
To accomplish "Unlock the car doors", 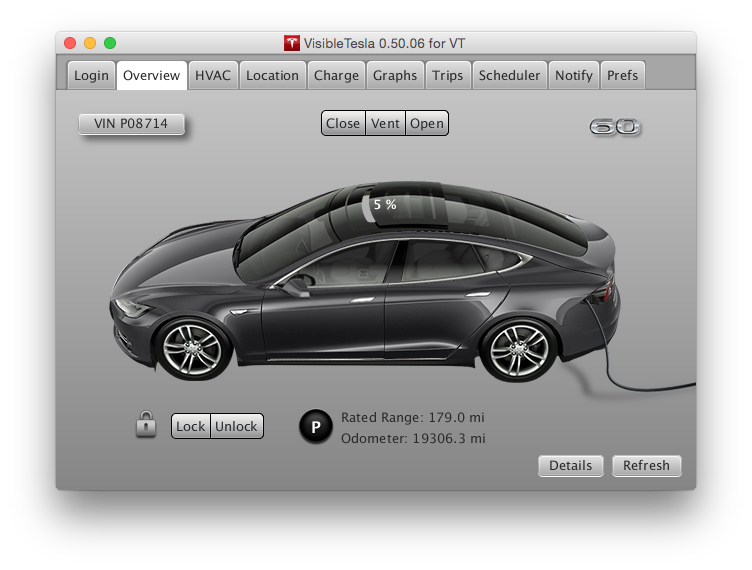I will tap(236, 426).
